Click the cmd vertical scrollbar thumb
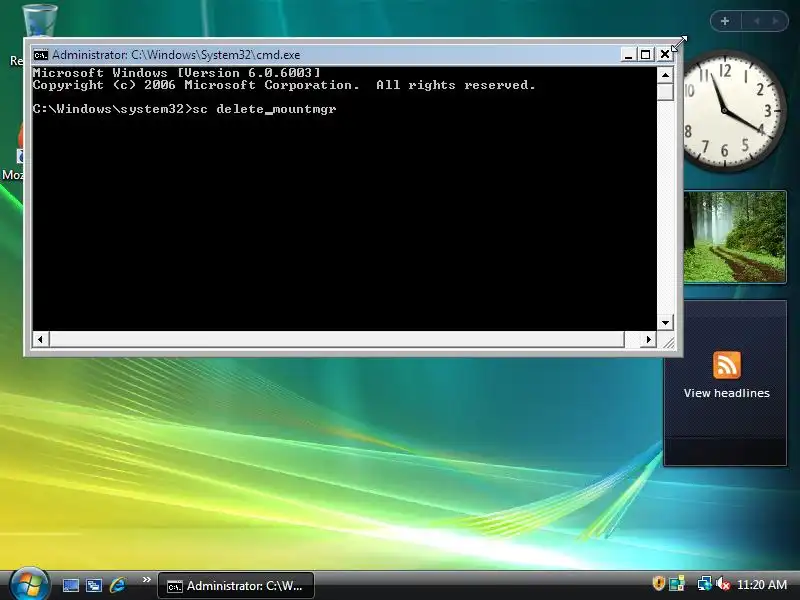800x600 pixels. coord(665,92)
